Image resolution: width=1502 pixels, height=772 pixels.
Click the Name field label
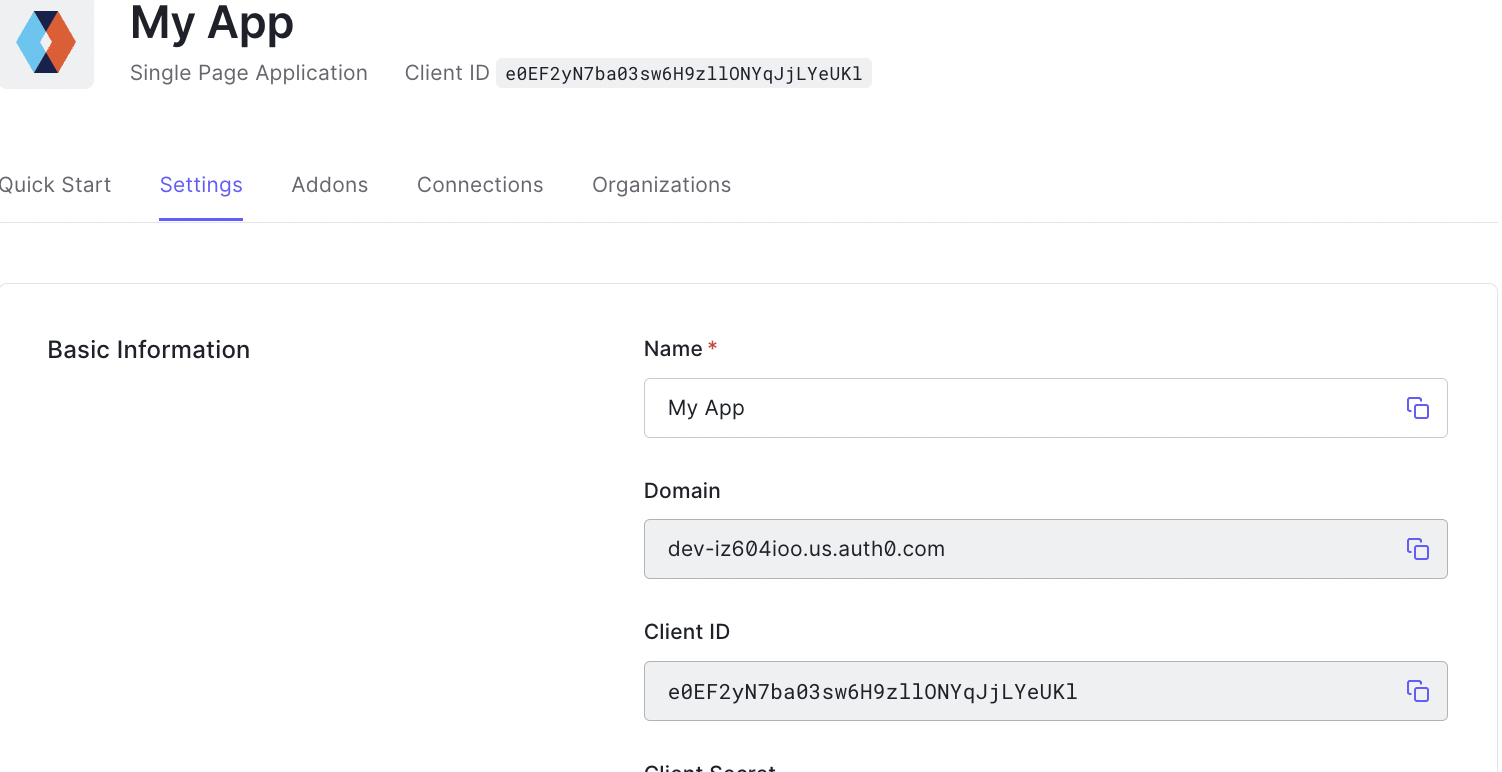click(x=673, y=349)
